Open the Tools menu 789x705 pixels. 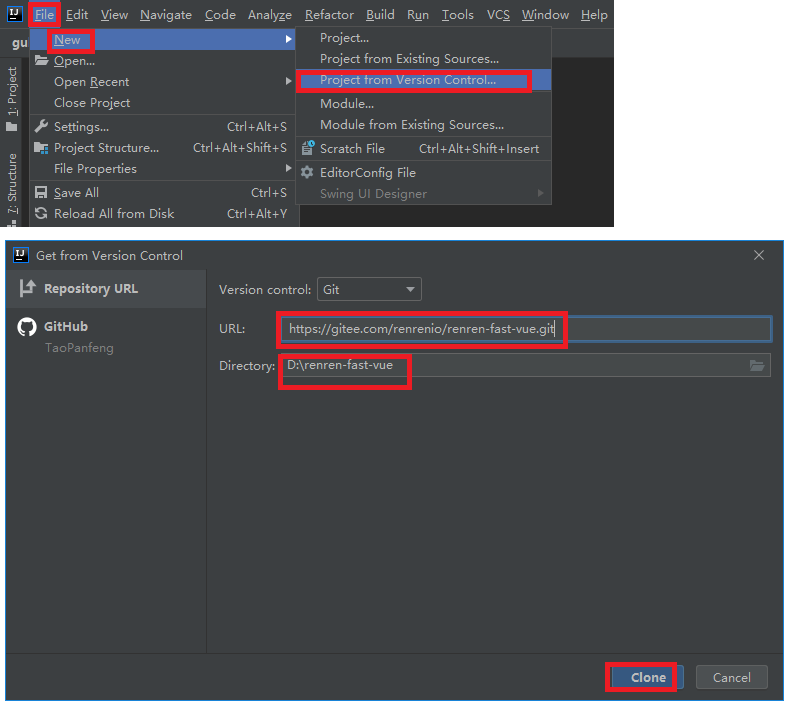(457, 15)
